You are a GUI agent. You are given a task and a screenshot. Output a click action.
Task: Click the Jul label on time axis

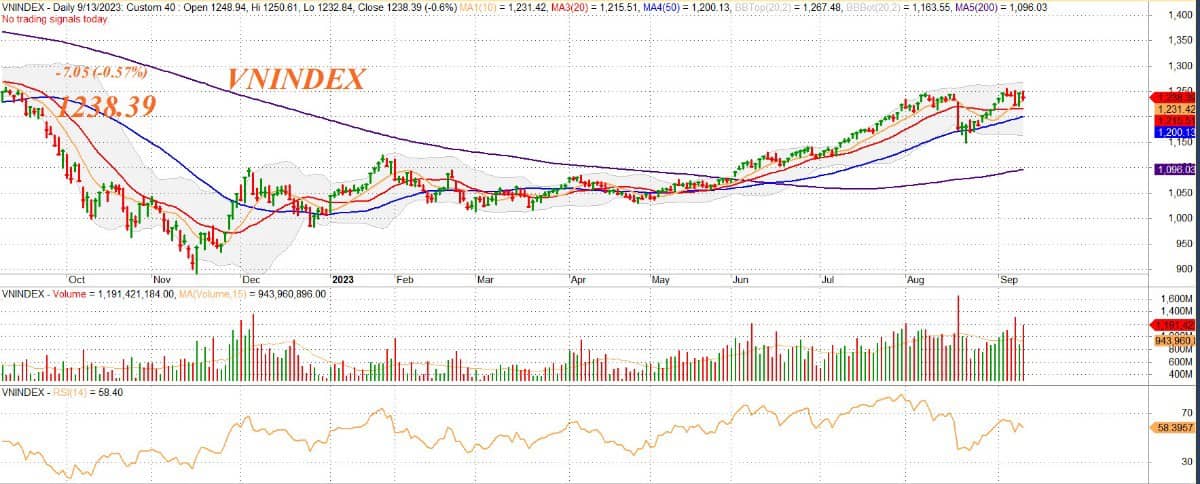click(829, 281)
